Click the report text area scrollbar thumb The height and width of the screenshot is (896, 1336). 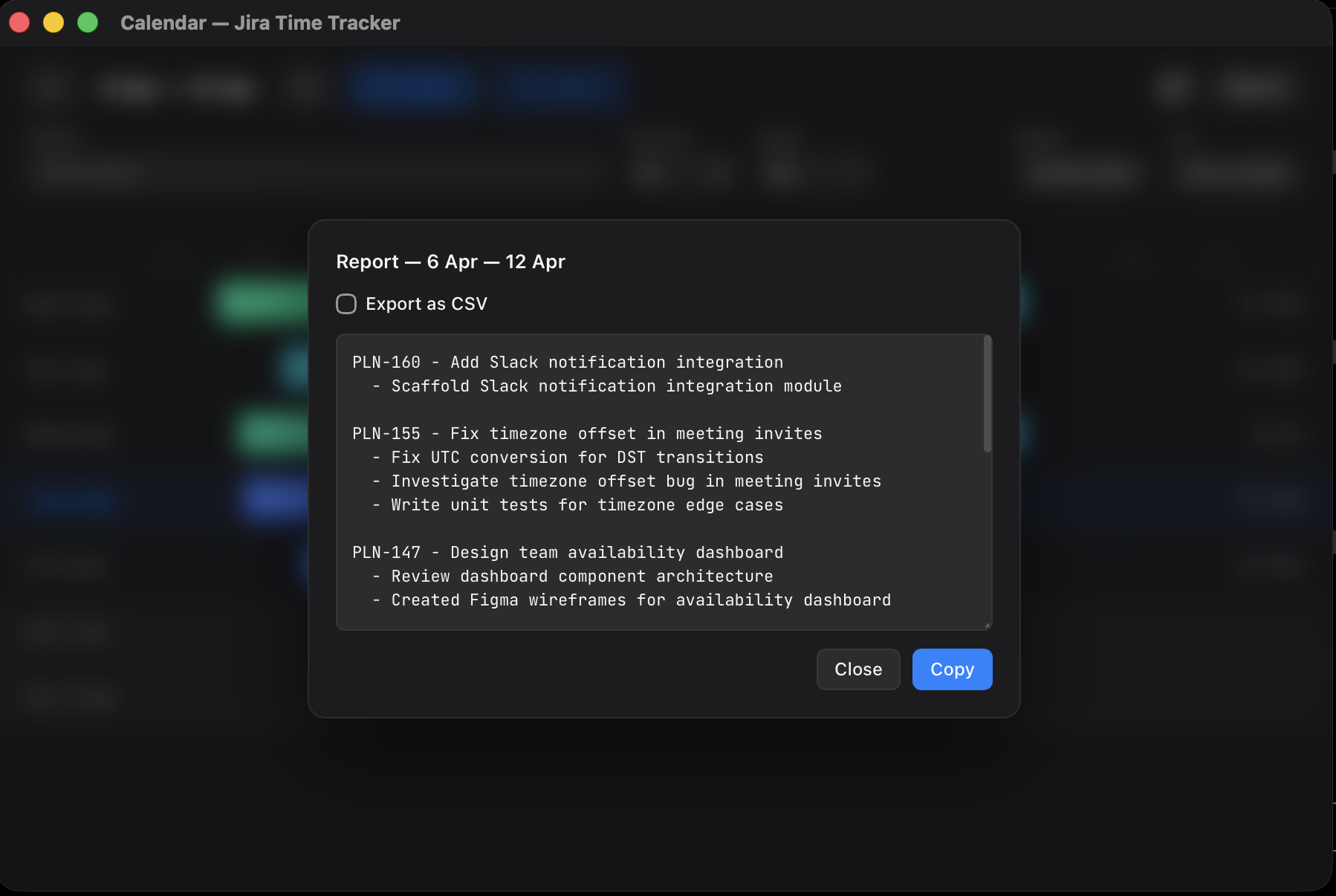click(988, 394)
